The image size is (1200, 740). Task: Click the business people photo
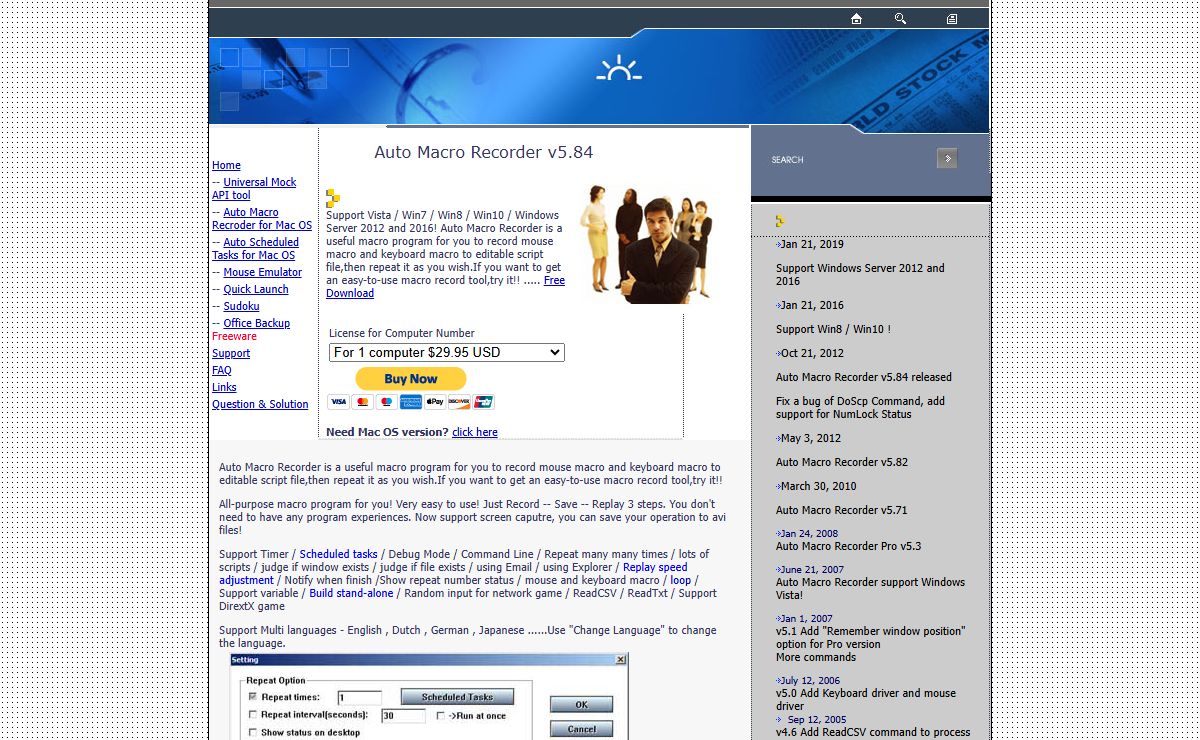pyautogui.click(x=646, y=242)
